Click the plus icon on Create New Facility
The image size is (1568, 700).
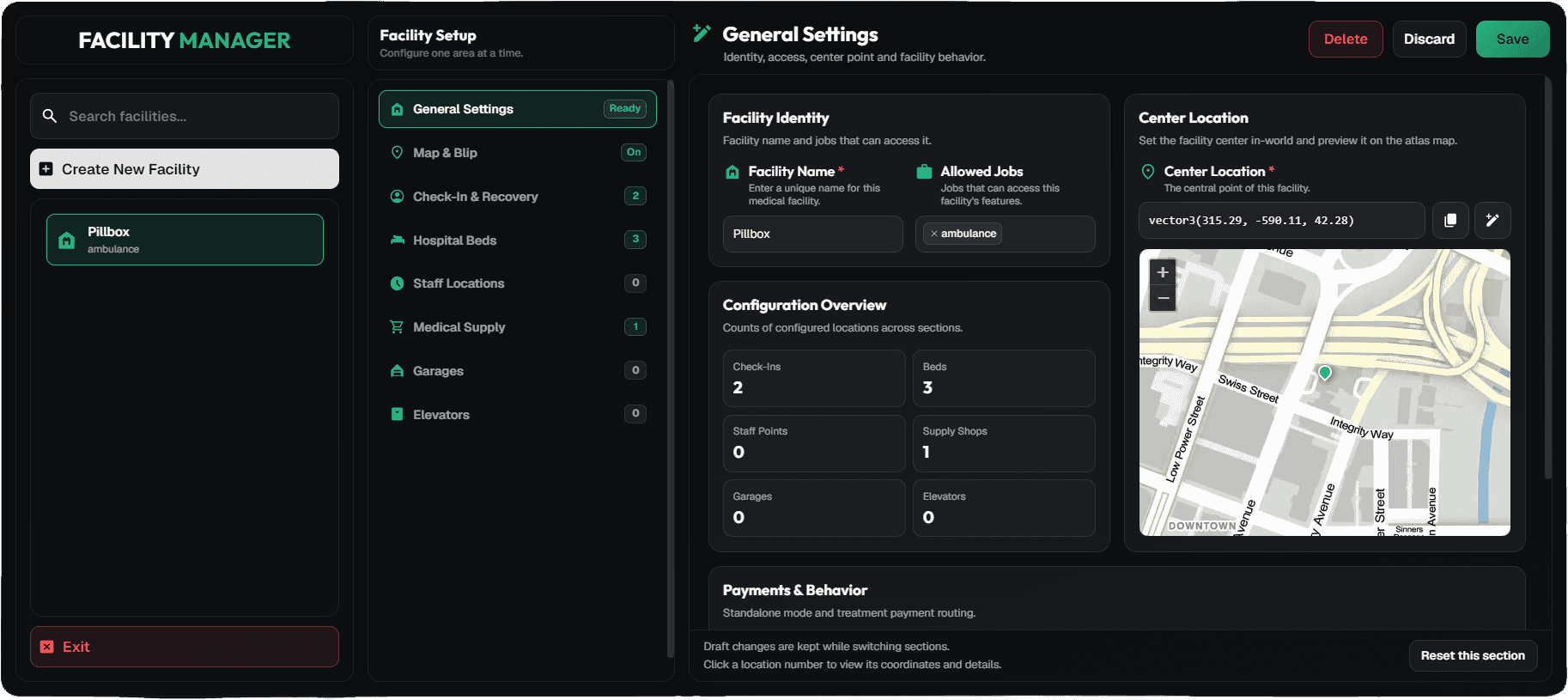(x=46, y=169)
